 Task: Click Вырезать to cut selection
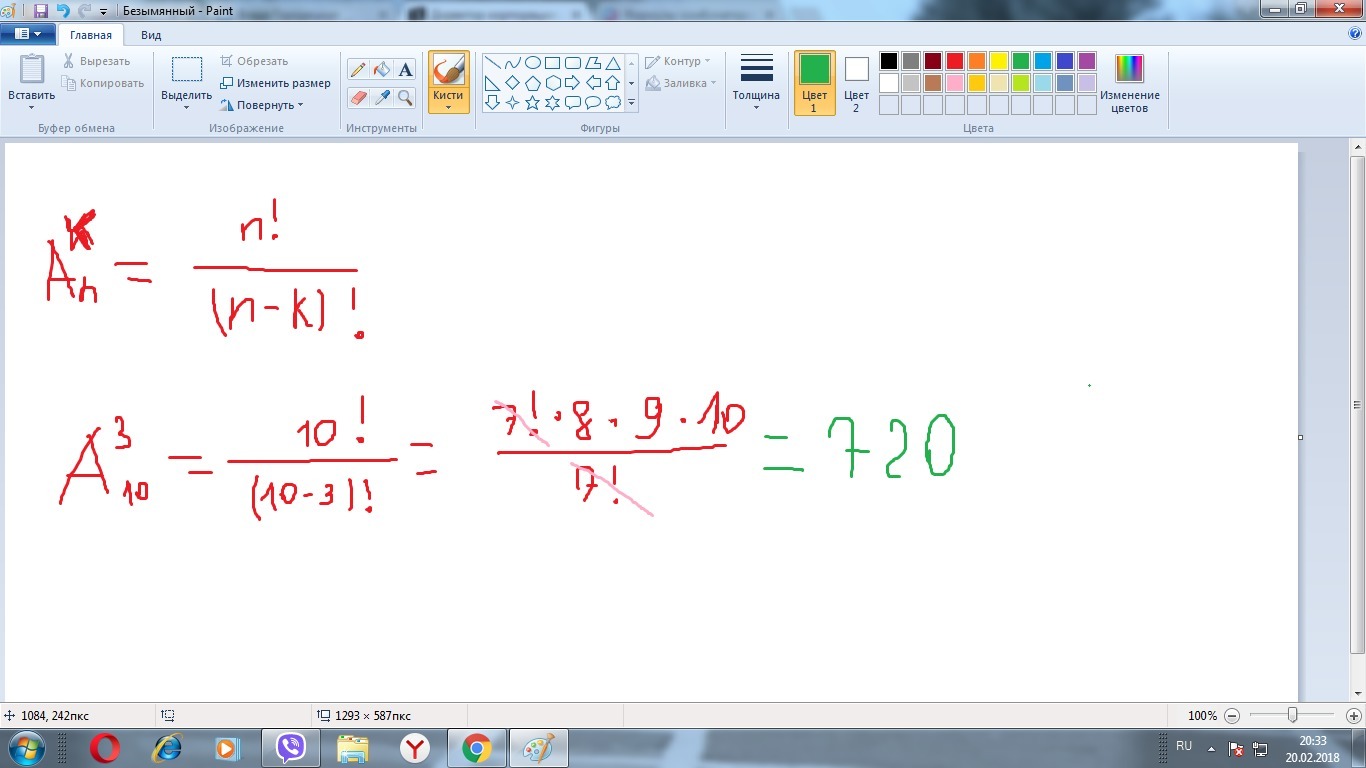96,61
